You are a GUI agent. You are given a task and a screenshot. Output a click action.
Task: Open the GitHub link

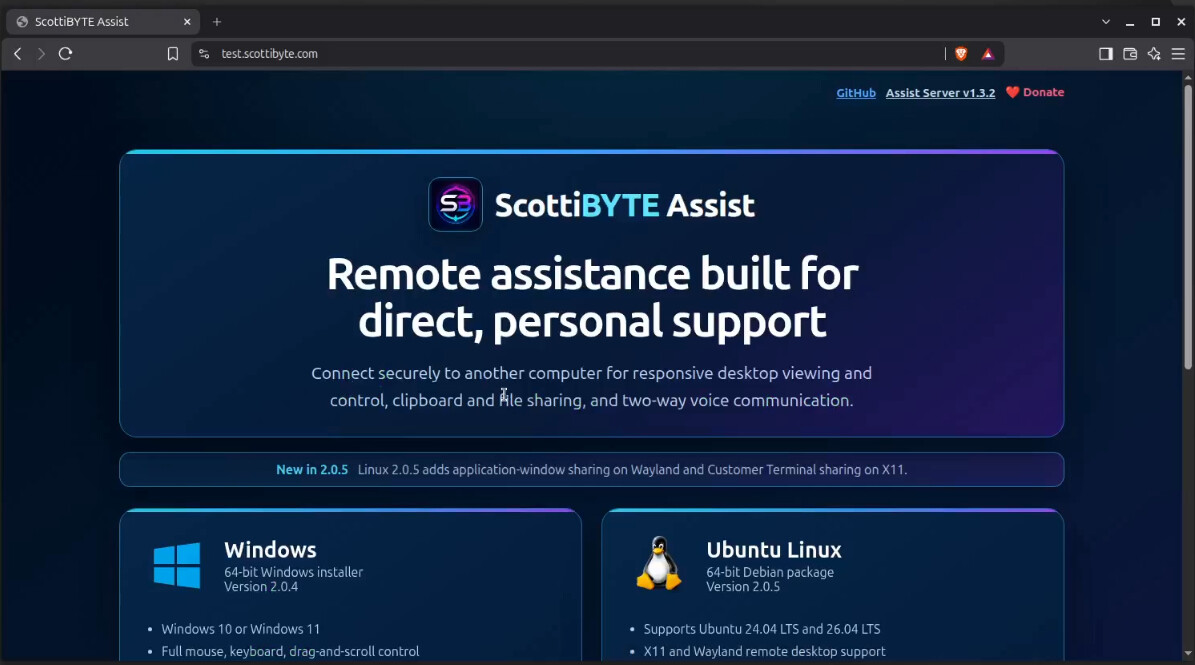(x=856, y=93)
